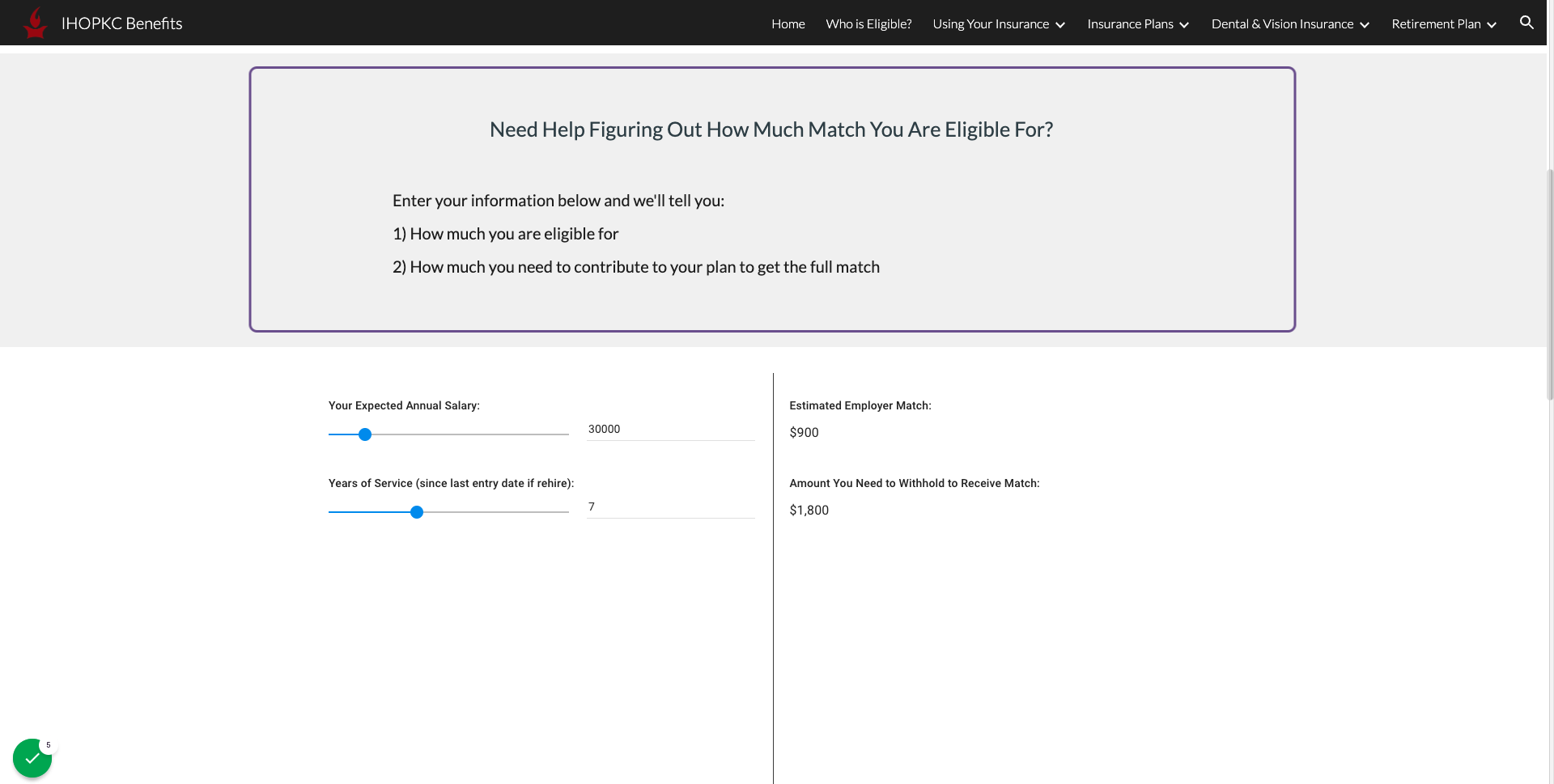Expand the Retirement Plan chevron
1554x784 pixels.
point(1492,25)
